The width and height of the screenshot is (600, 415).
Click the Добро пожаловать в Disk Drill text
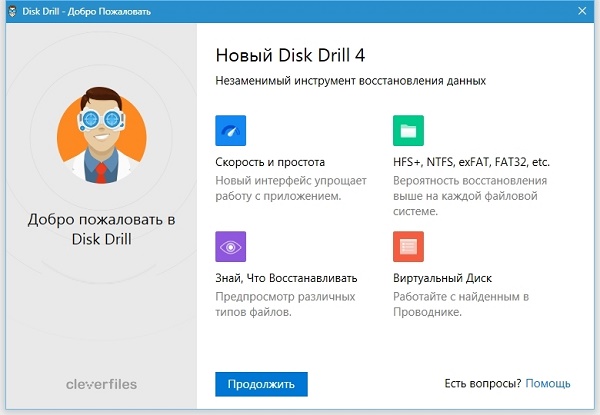[101, 229]
